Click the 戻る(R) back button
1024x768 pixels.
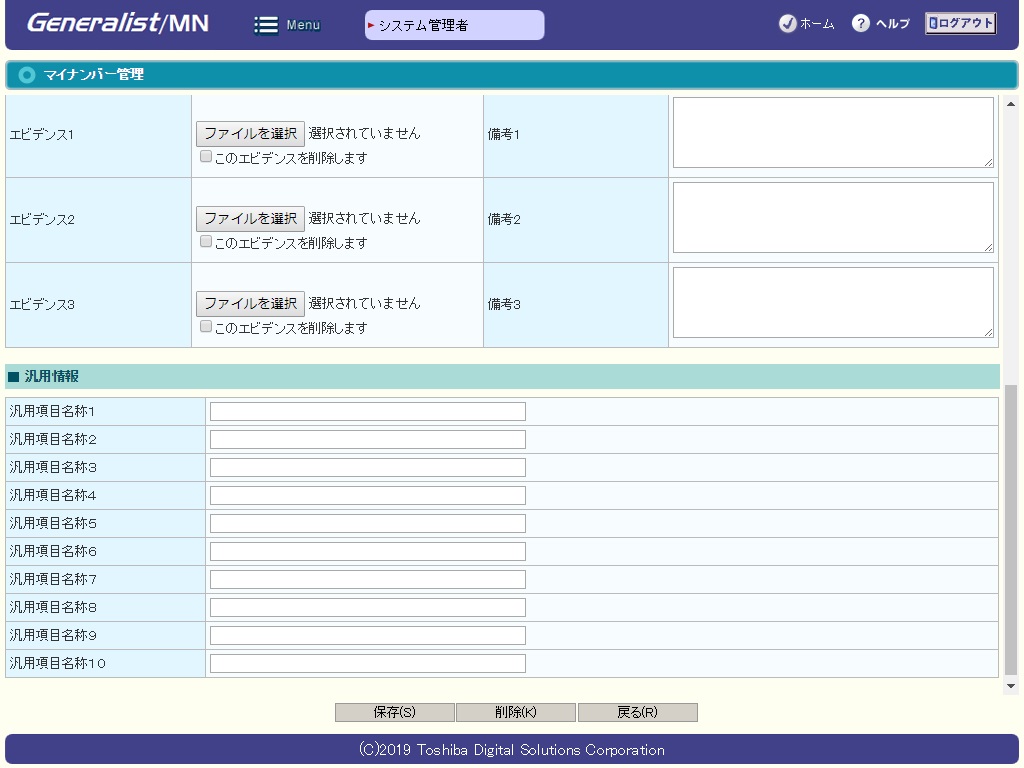point(637,713)
